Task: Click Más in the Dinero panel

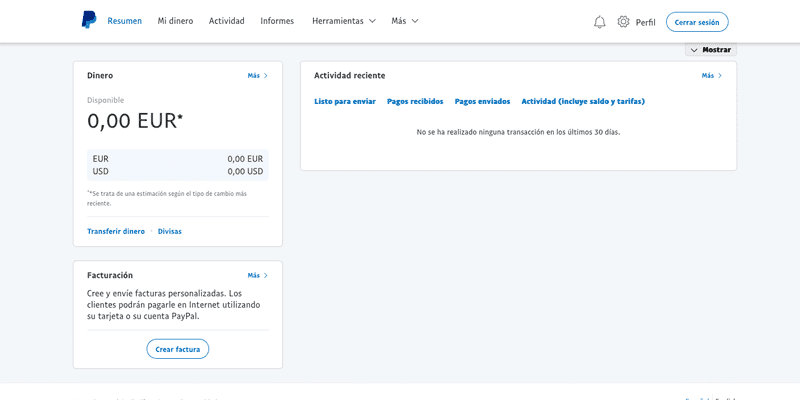Action: (257, 76)
